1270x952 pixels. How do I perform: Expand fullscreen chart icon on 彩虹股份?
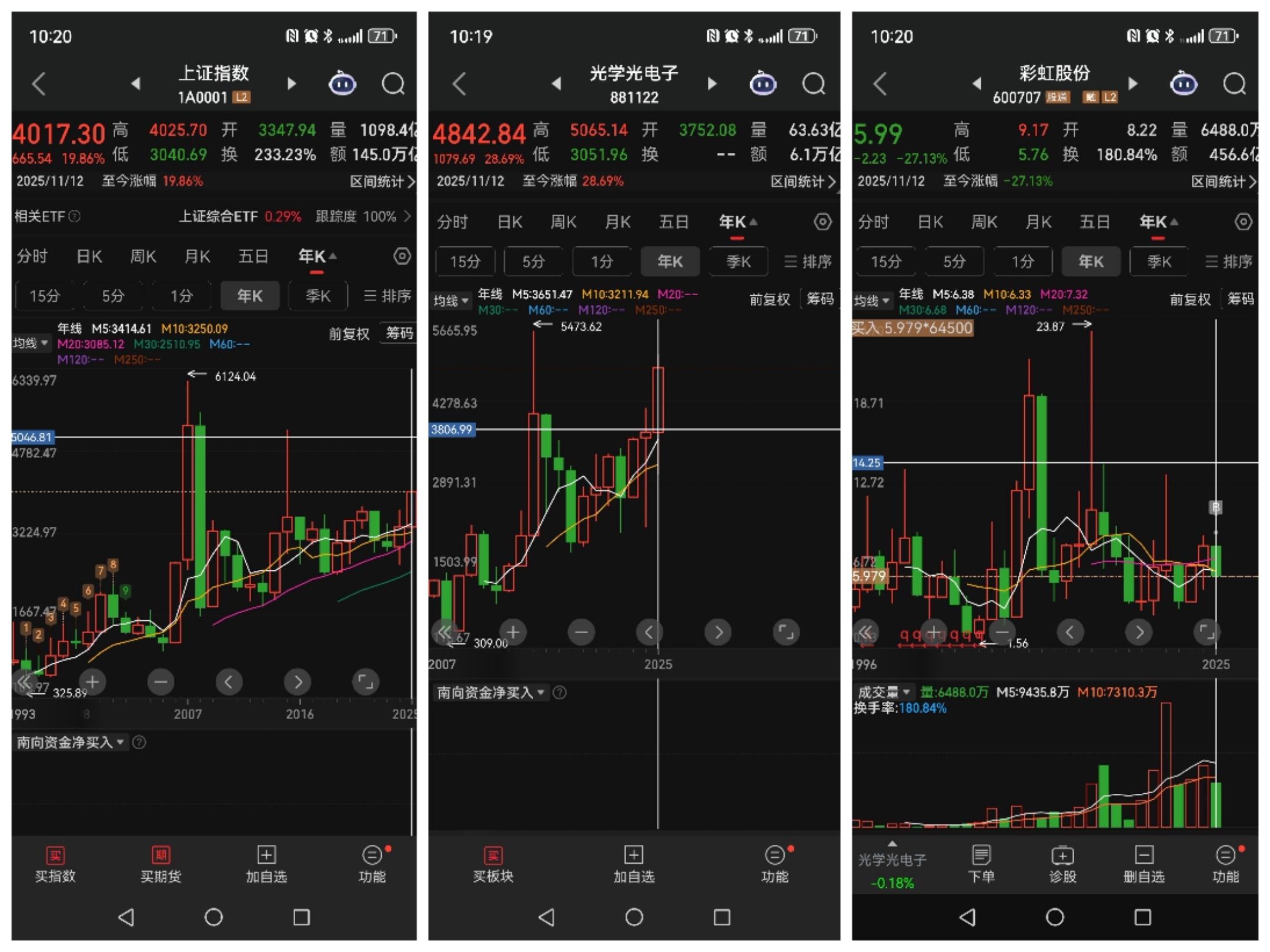pyautogui.click(x=1206, y=632)
